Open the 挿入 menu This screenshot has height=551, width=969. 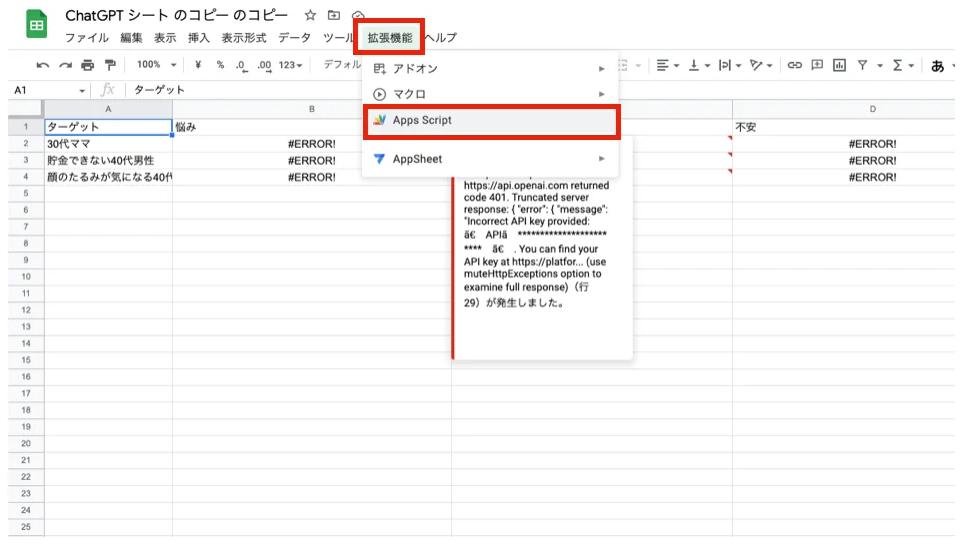point(199,38)
